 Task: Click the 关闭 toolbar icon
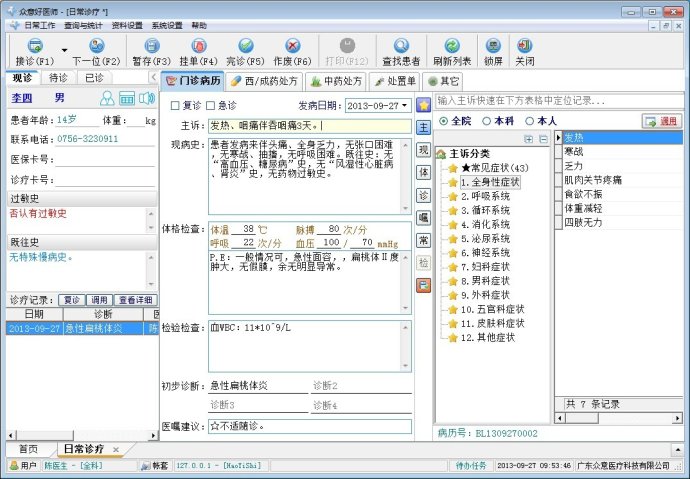[x=525, y=46]
